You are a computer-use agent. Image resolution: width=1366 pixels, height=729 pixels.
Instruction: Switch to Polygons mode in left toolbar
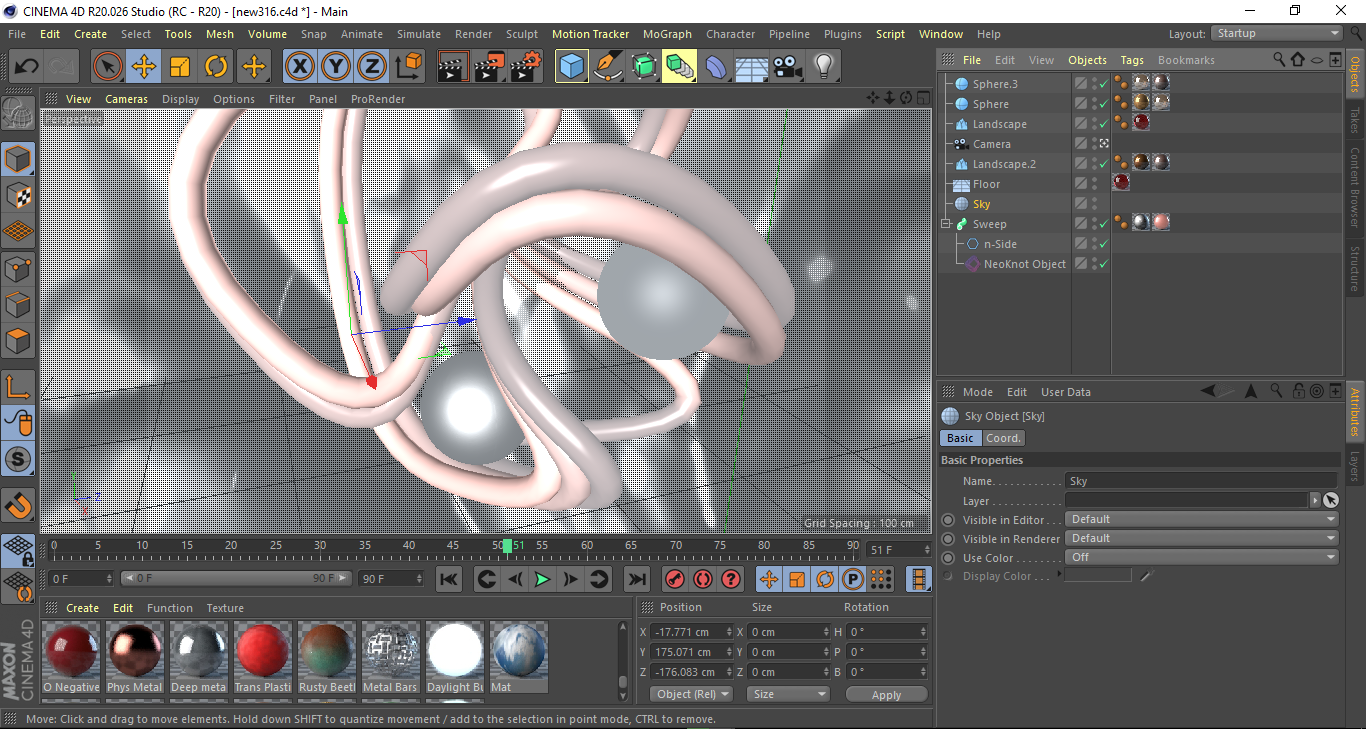click(18, 340)
